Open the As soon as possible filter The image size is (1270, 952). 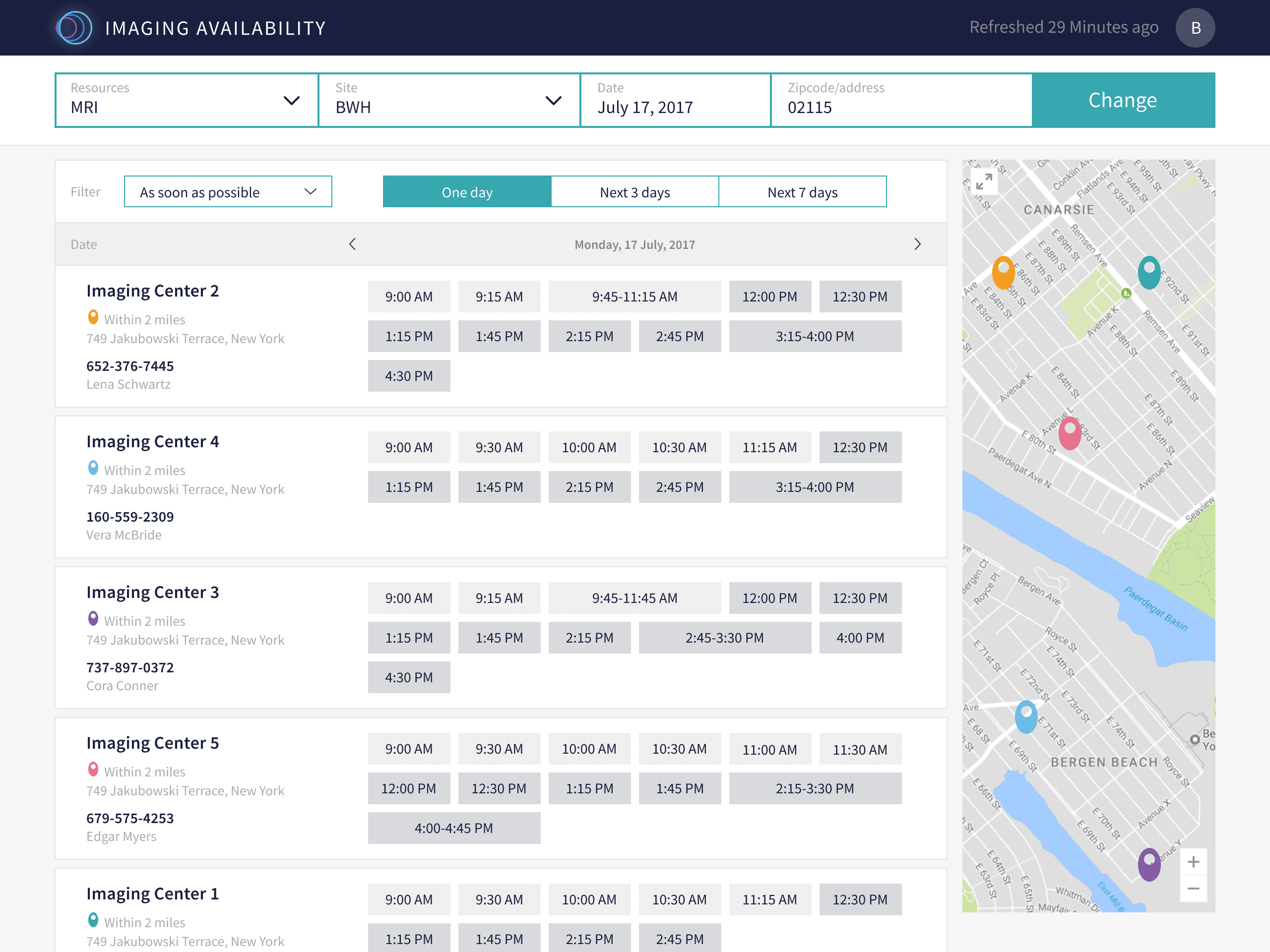(228, 192)
